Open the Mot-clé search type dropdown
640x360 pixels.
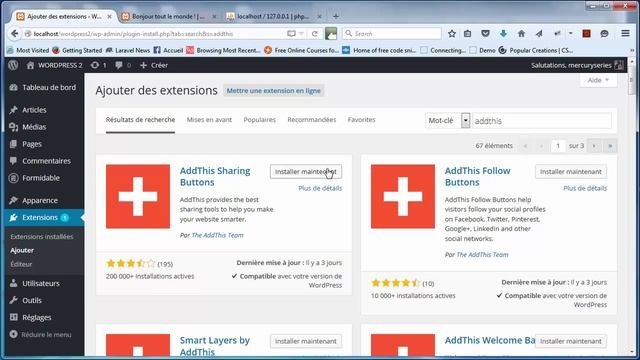pos(447,121)
